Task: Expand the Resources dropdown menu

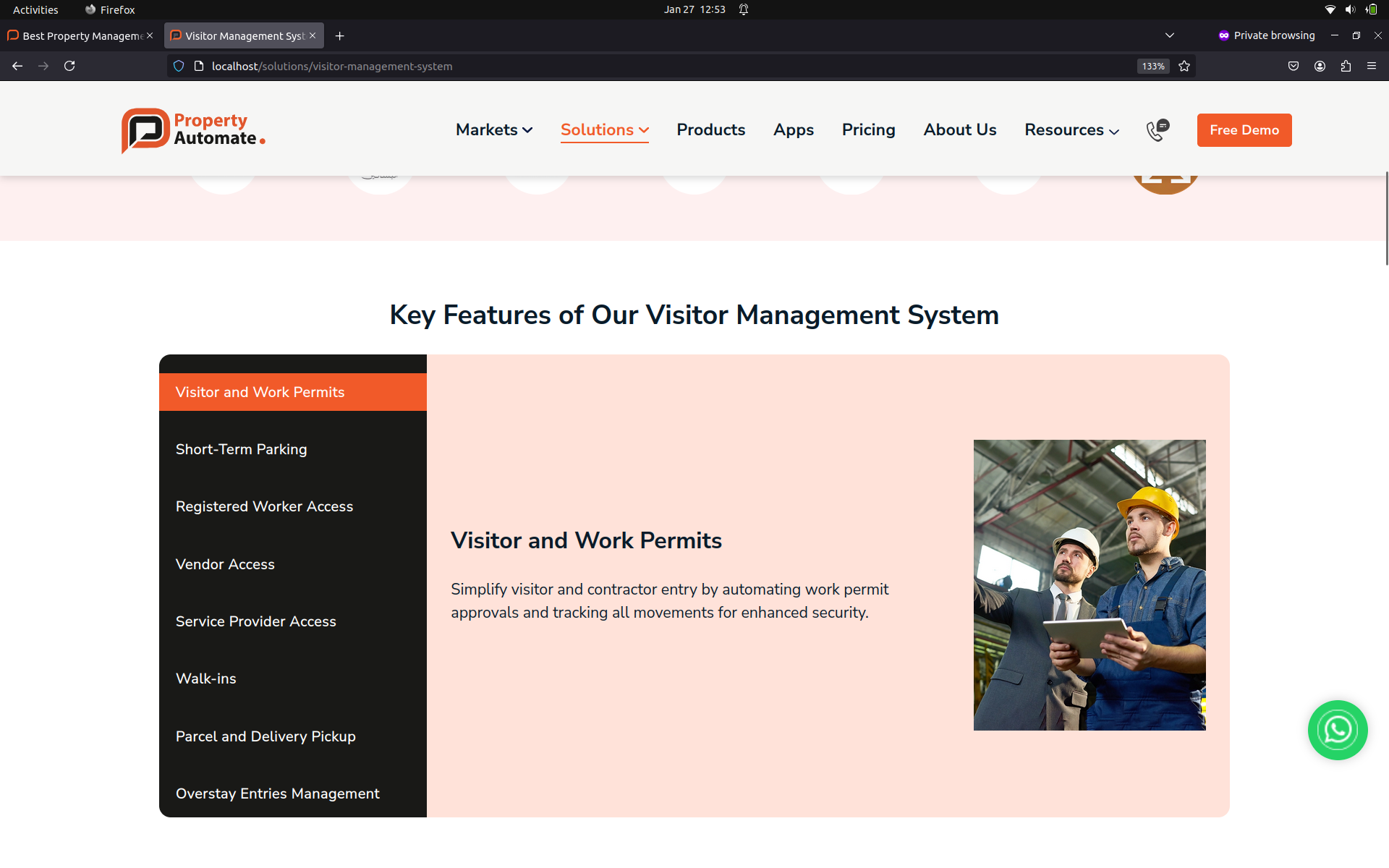Action: click(1071, 130)
